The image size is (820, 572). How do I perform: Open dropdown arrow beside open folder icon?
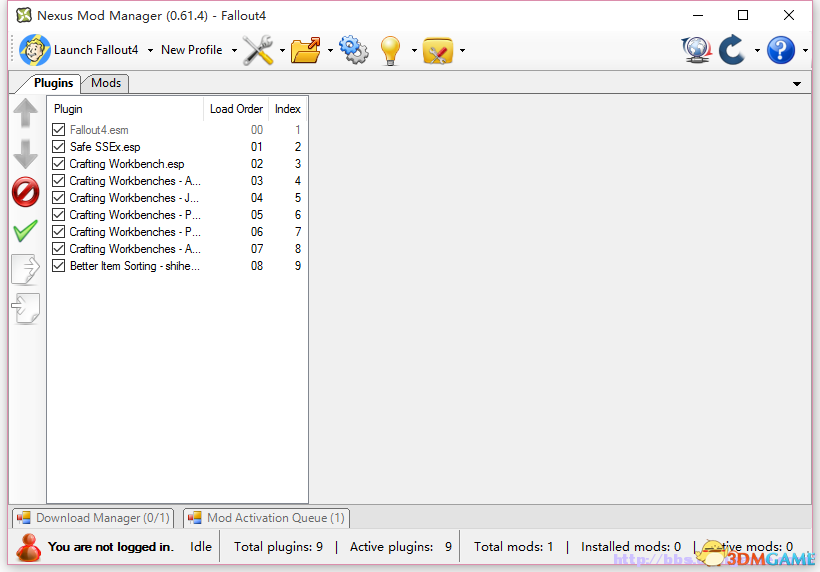coord(330,51)
